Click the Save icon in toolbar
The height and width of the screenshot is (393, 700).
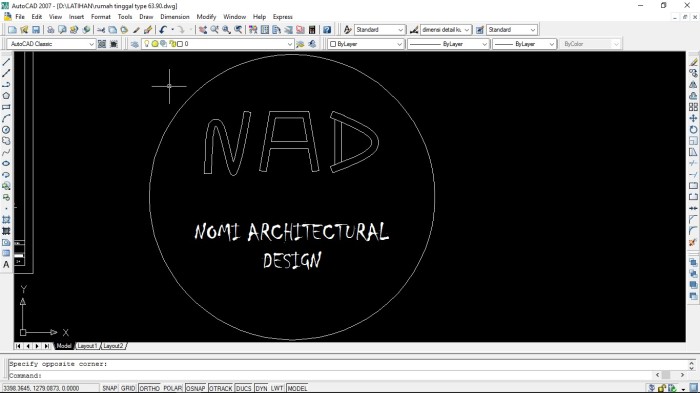coord(36,30)
